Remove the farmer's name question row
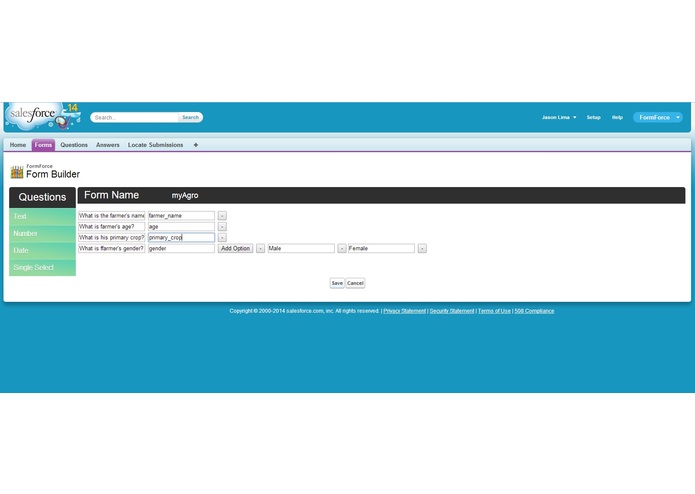This screenshot has height=494, width=695. [x=222, y=216]
